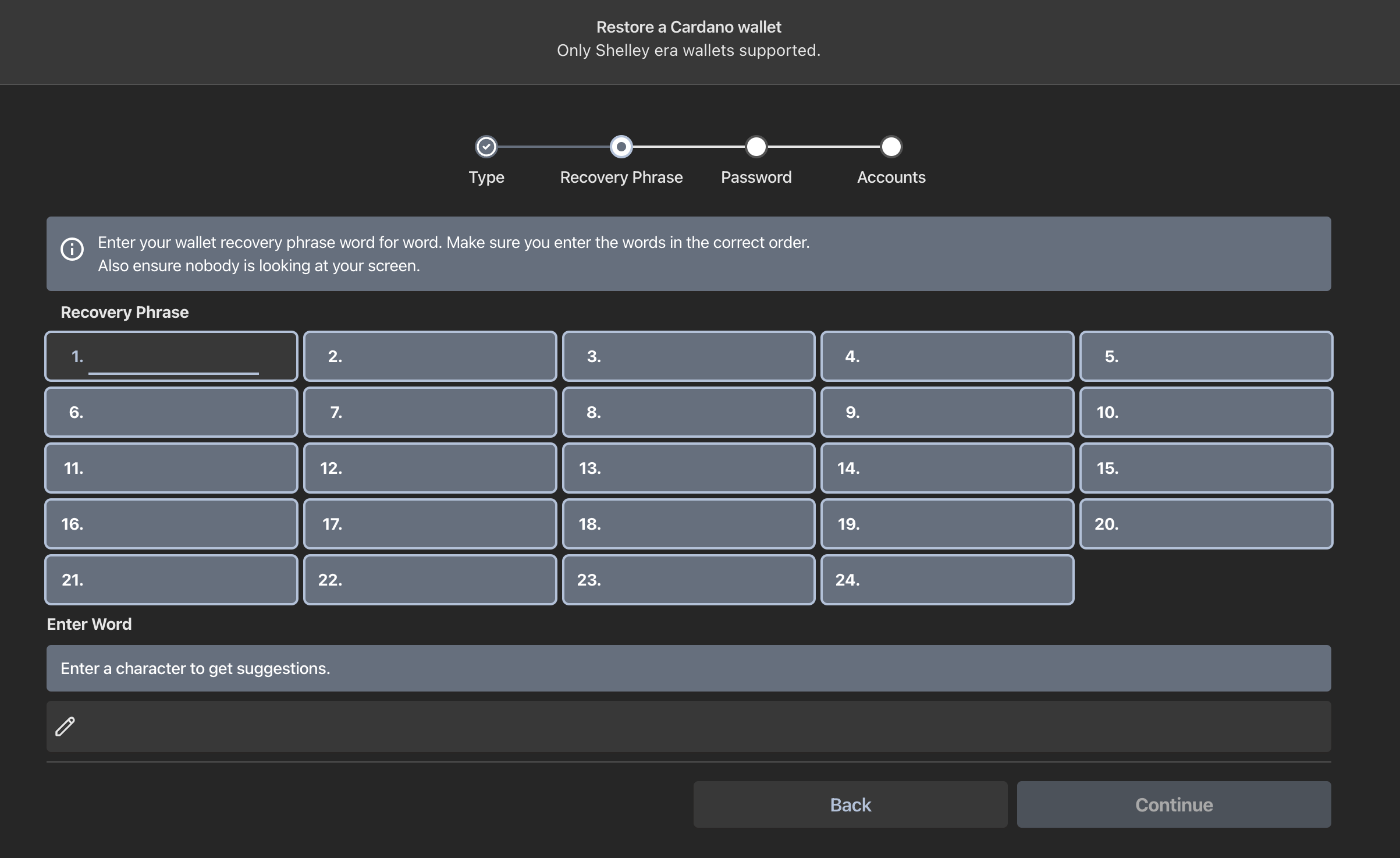Image resolution: width=1400 pixels, height=858 pixels.
Task: Click the Continue button
Action: (x=1174, y=804)
